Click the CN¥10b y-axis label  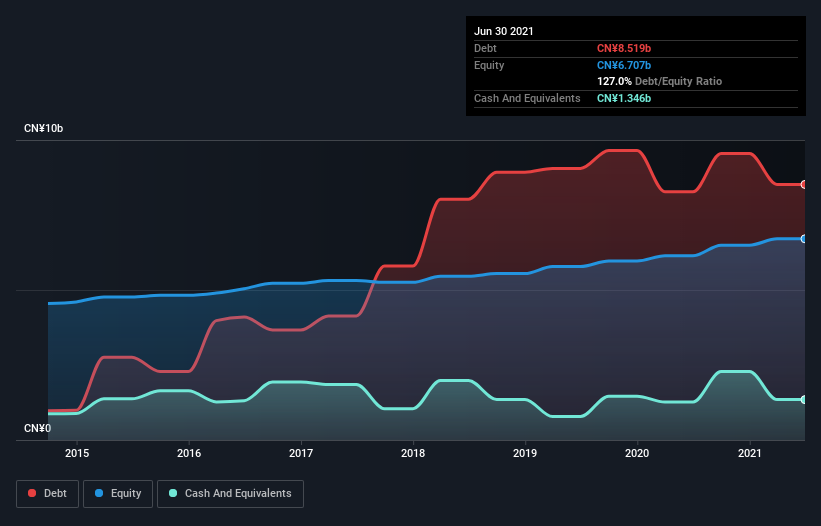click(x=43, y=129)
